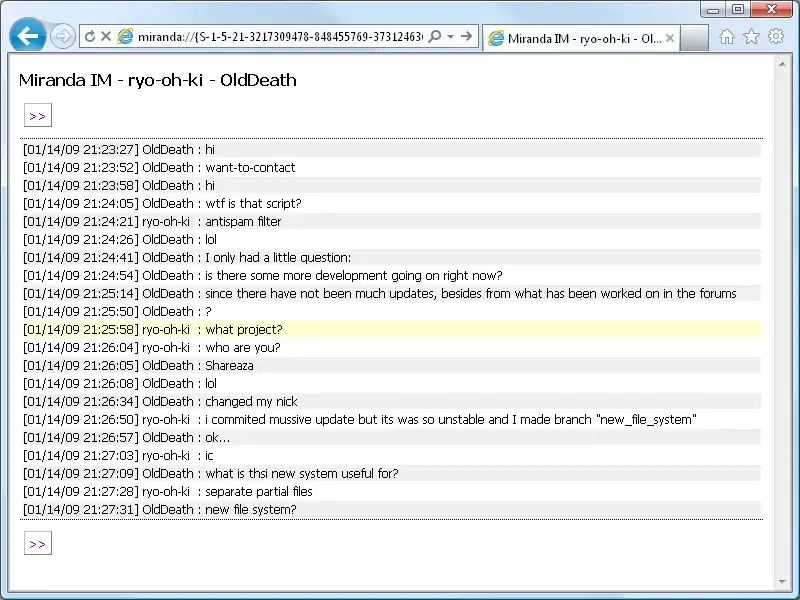Image resolution: width=800 pixels, height=600 pixels.
Task: Restore down the browser window
Action: (x=737, y=10)
